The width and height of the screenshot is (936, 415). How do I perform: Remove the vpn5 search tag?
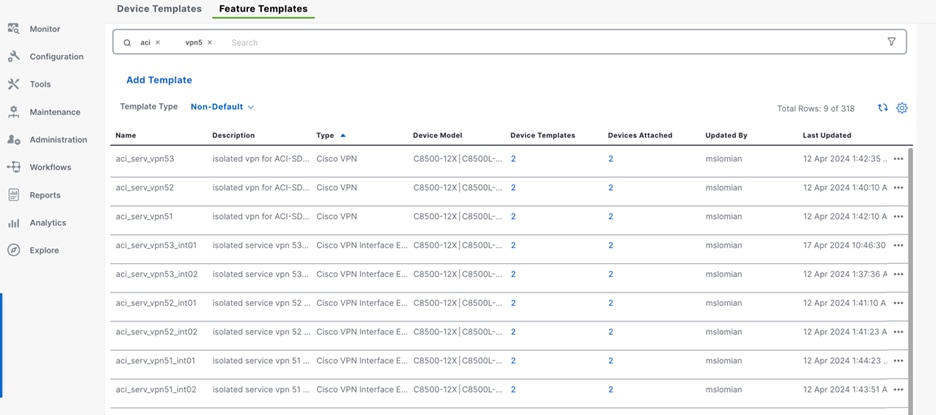click(x=210, y=42)
